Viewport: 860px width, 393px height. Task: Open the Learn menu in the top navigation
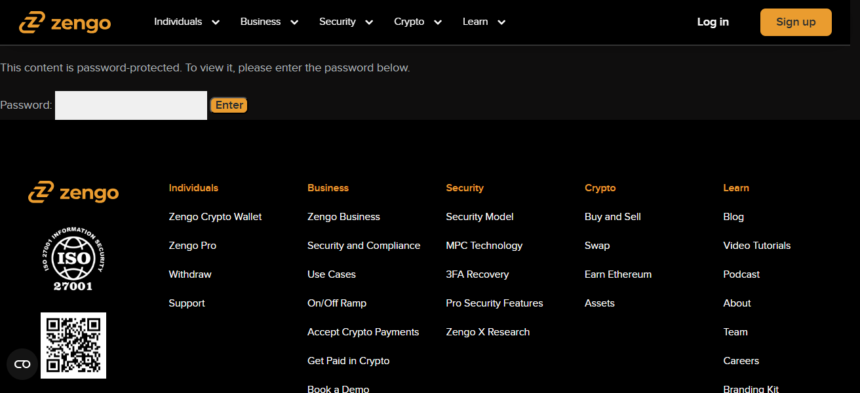pyautogui.click(x=475, y=22)
